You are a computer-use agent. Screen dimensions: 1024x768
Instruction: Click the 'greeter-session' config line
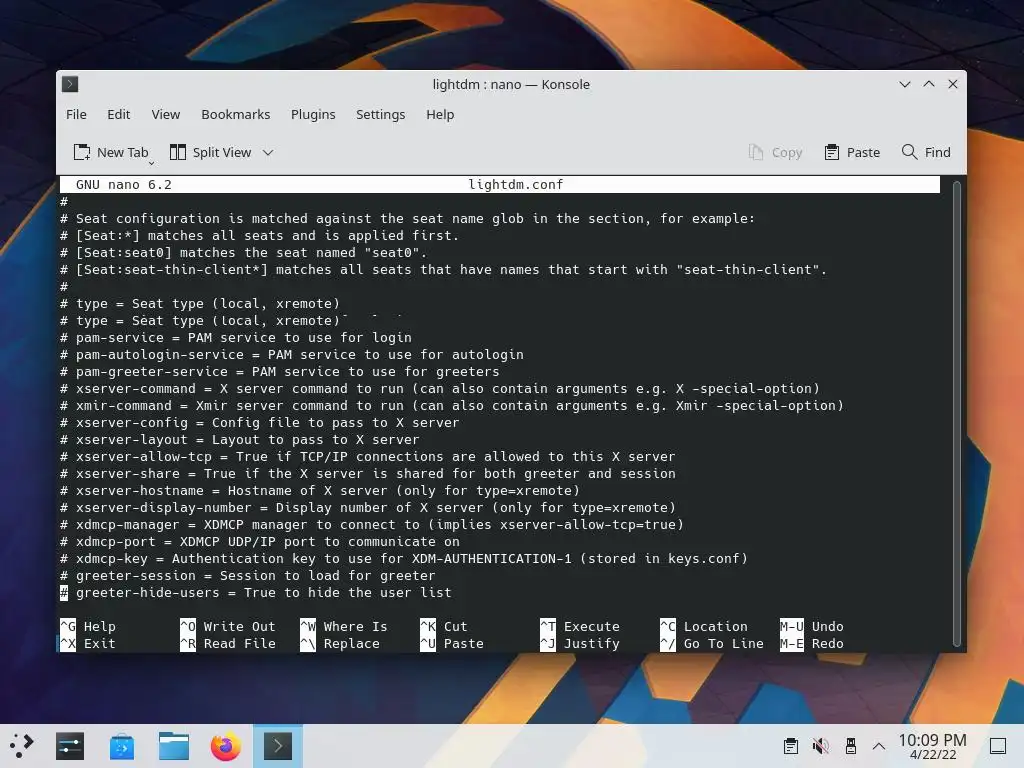248,575
